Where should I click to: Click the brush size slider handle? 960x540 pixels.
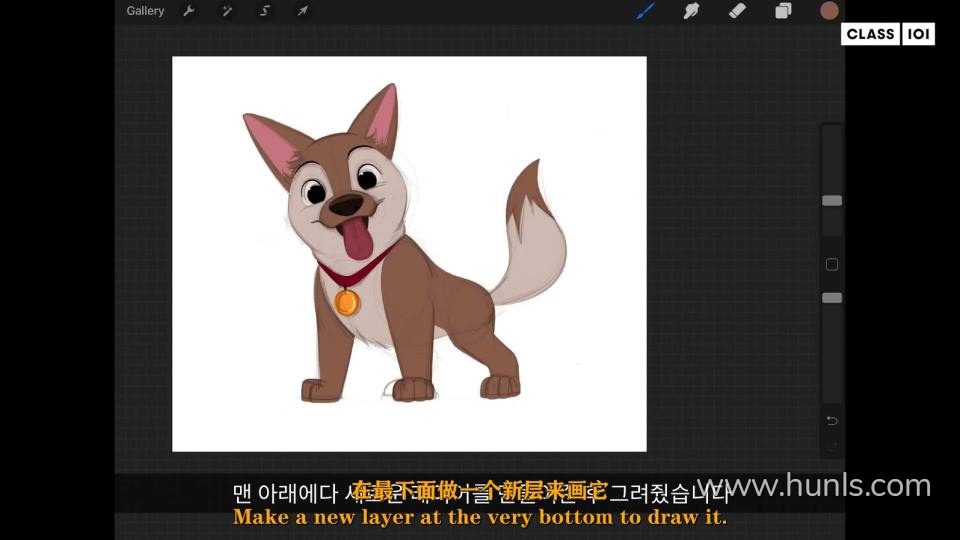831,201
